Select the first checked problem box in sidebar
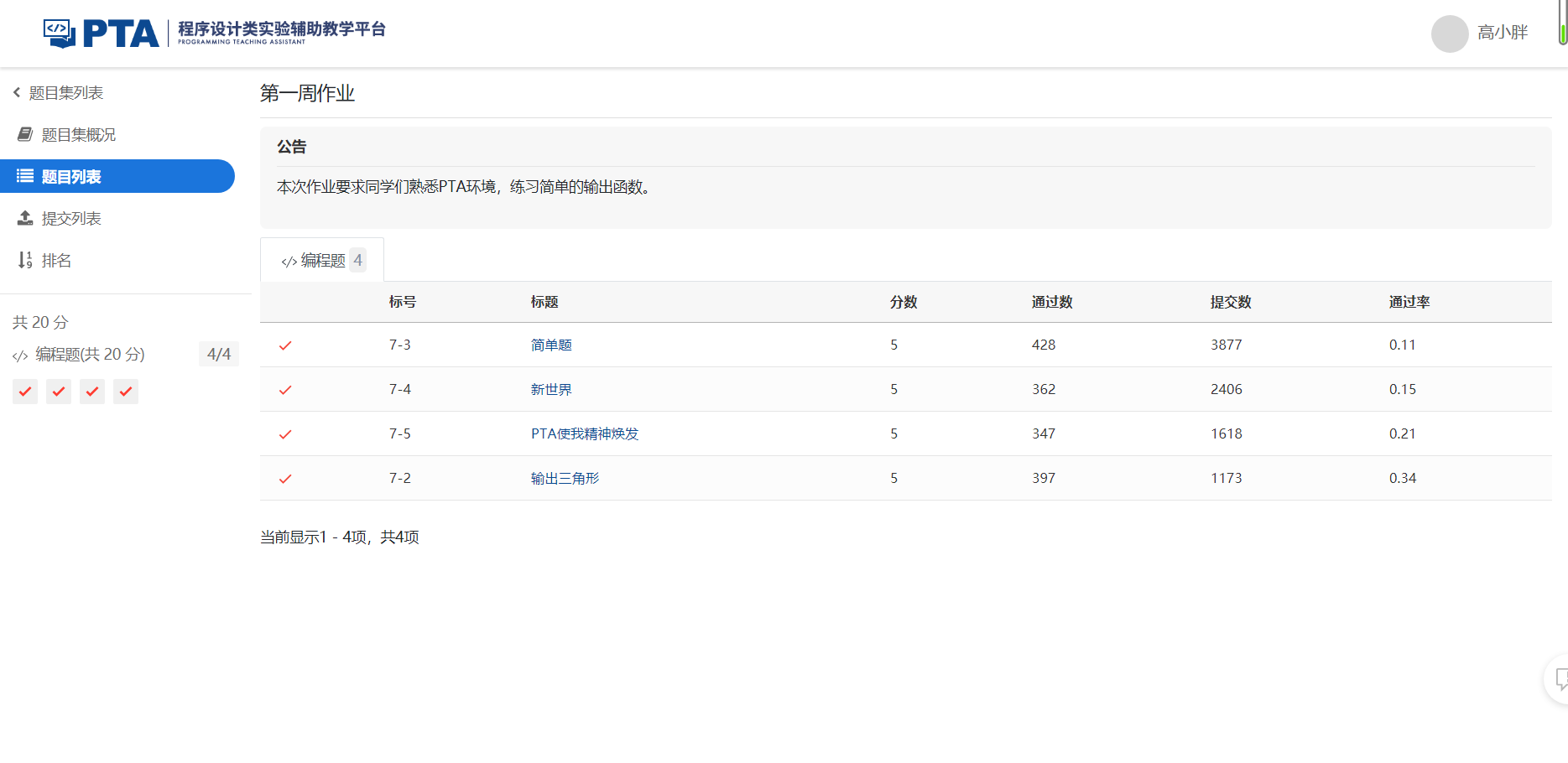Screen dimensions: 1568x763 (x=25, y=392)
